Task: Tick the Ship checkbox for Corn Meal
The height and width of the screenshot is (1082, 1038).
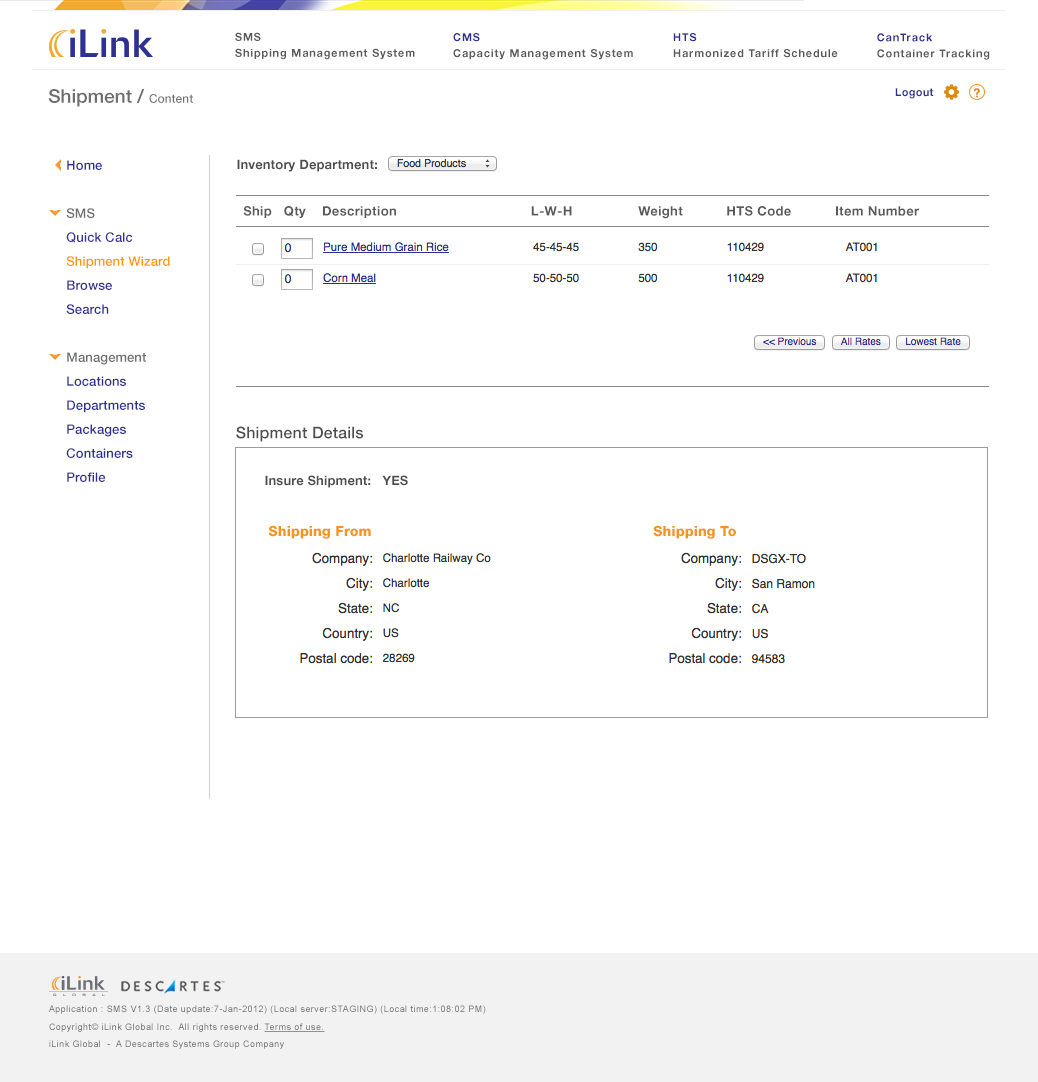Action: click(x=258, y=280)
